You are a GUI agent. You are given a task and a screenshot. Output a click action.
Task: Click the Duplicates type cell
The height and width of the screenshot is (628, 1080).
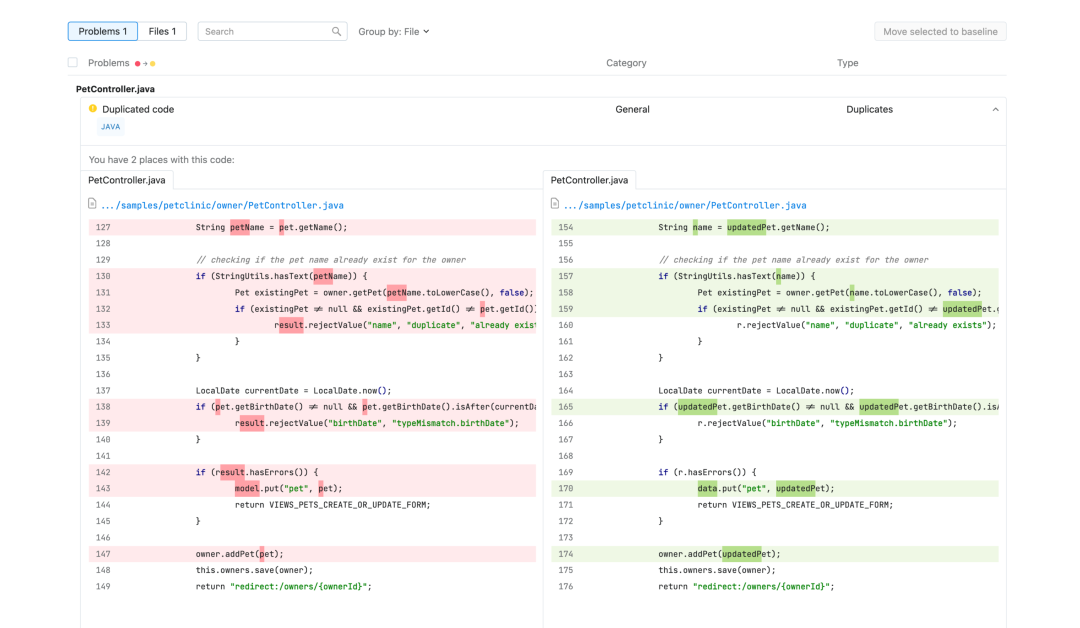[869, 109]
